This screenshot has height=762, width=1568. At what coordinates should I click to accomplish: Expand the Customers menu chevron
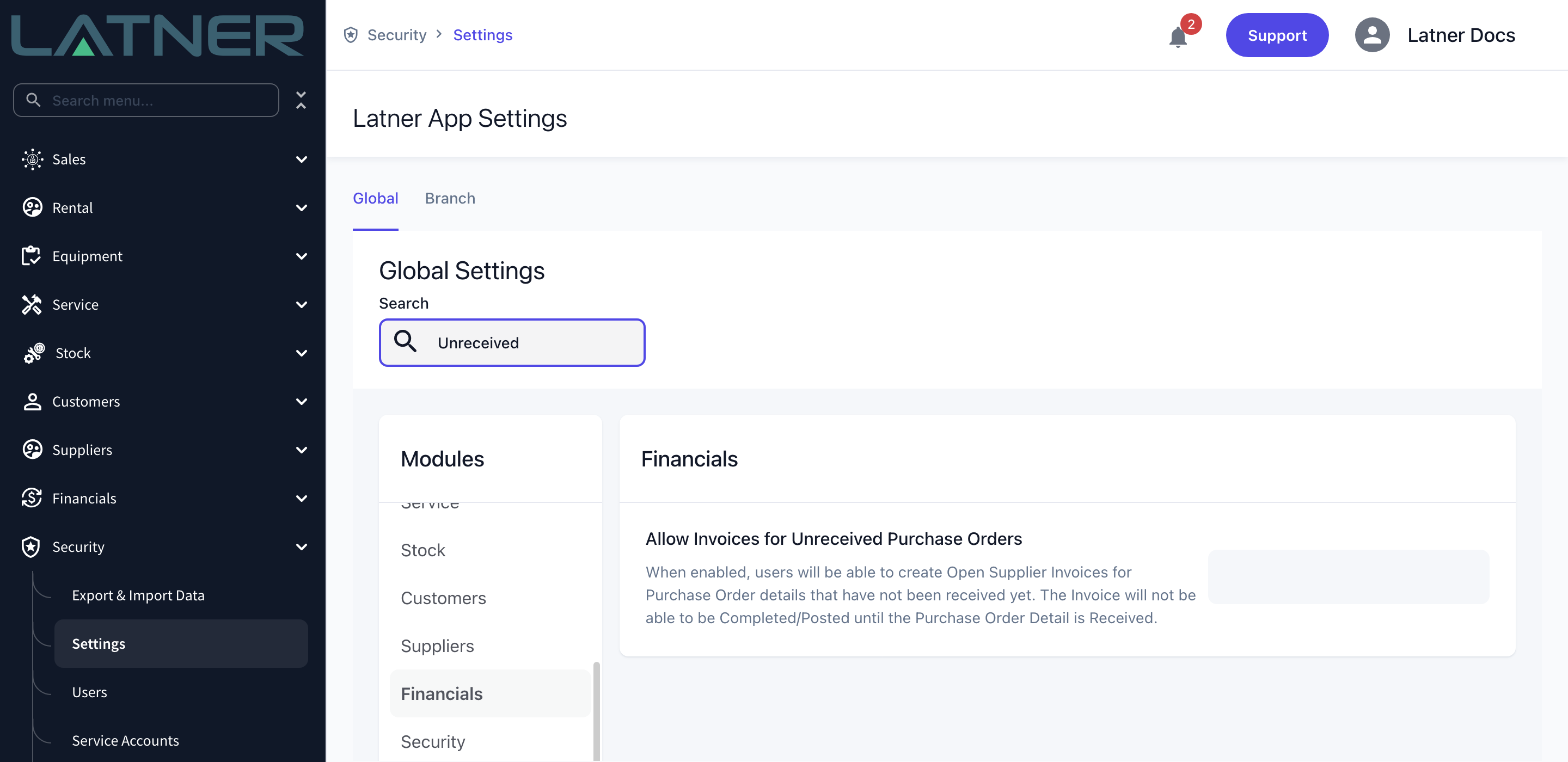click(301, 401)
